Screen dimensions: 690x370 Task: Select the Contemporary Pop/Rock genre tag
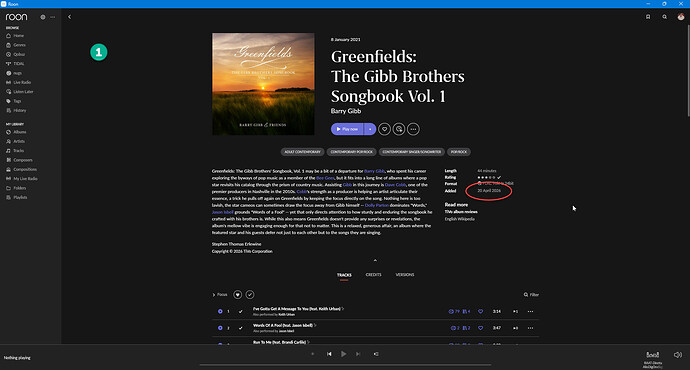point(352,152)
